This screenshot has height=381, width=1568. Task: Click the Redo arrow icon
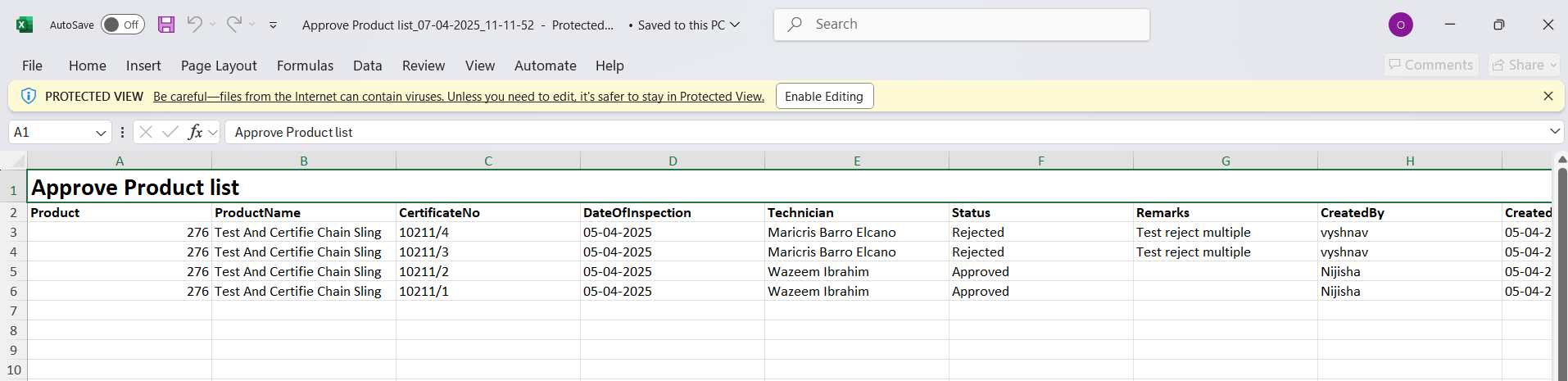pyautogui.click(x=234, y=25)
